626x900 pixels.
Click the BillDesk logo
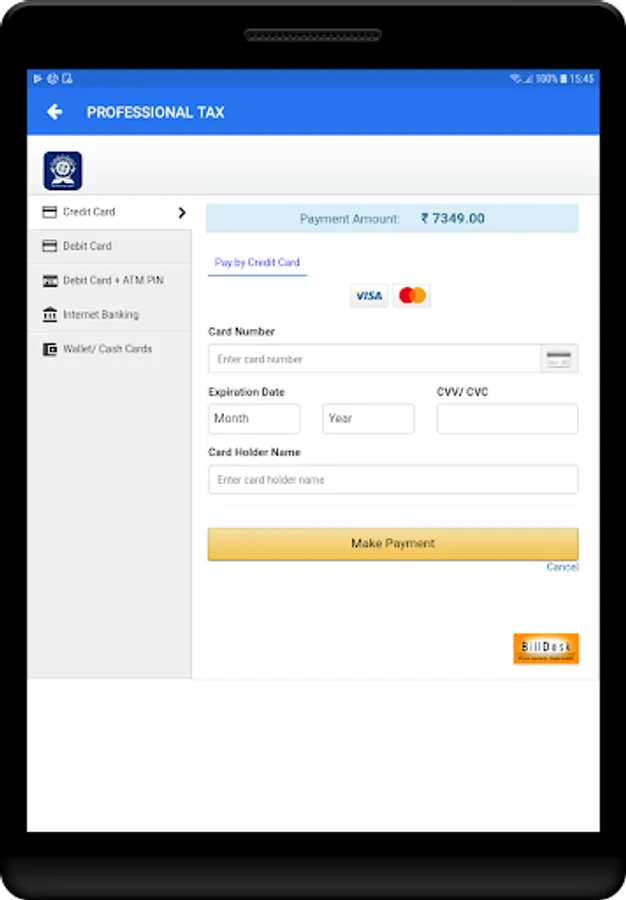click(x=546, y=649)
